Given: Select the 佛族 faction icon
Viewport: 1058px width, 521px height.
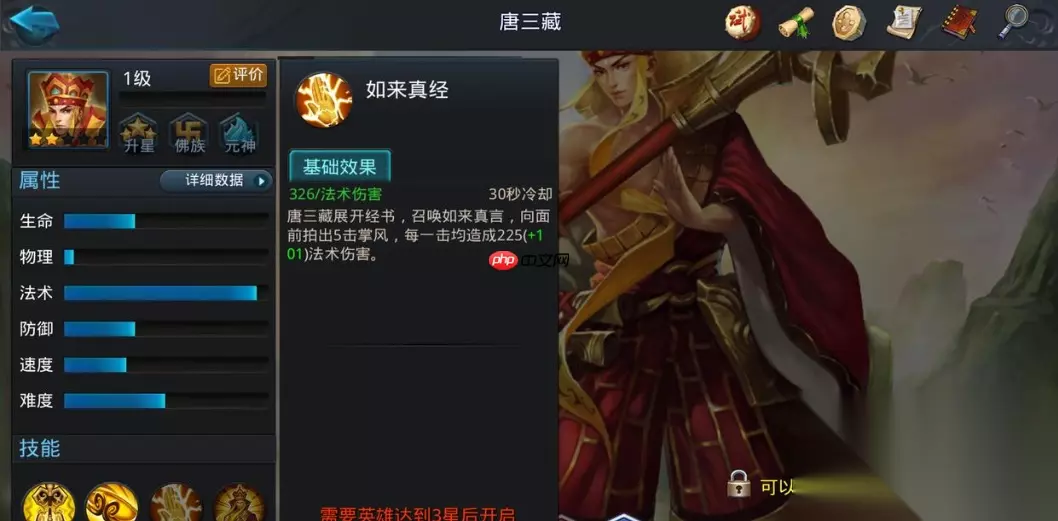Looking at the screenshot, I should click(x=190, y=132).
